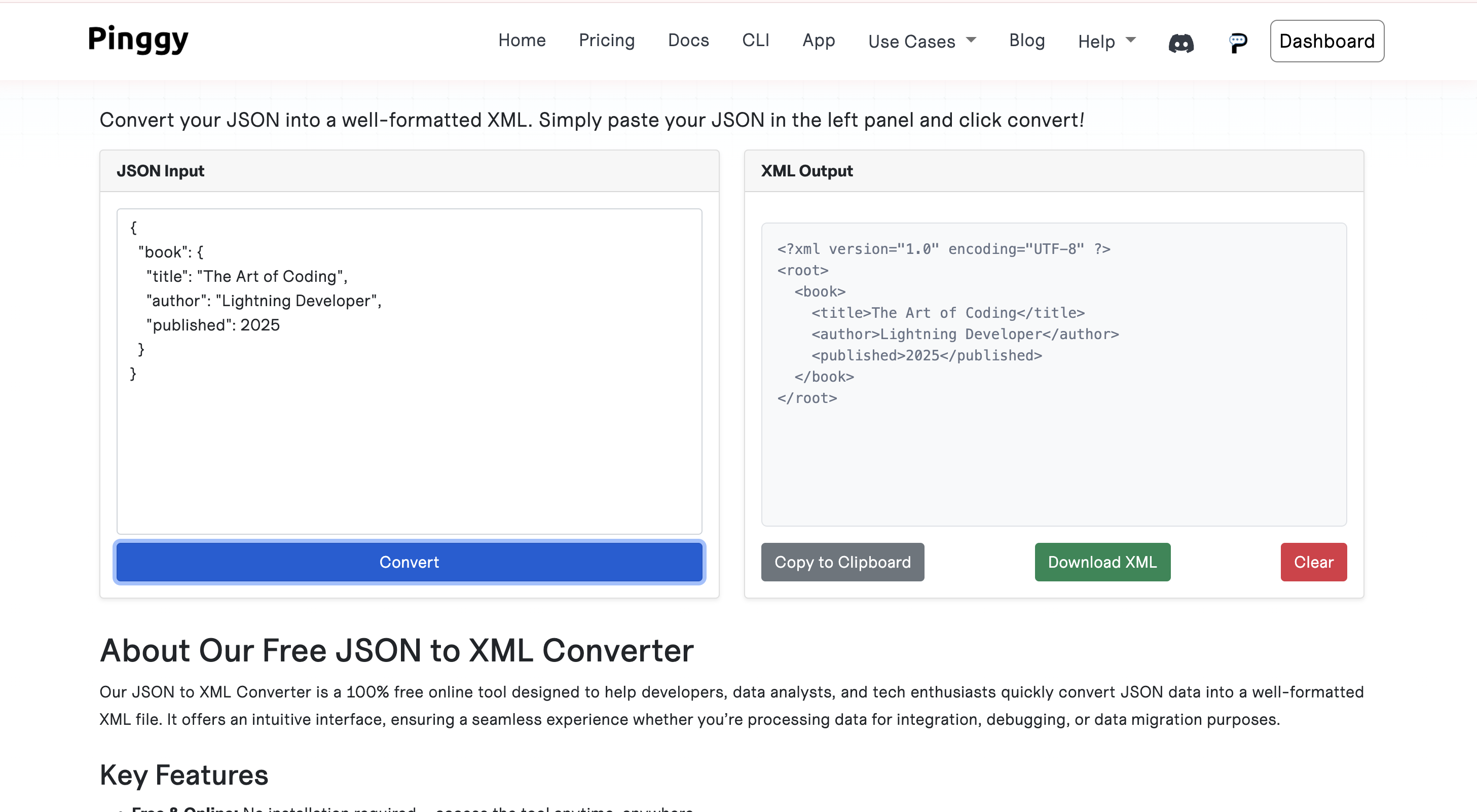Visit the Blog
Image resolution: width=1477 pixels, height=812 pixels.
click(x=1027, y=41)
